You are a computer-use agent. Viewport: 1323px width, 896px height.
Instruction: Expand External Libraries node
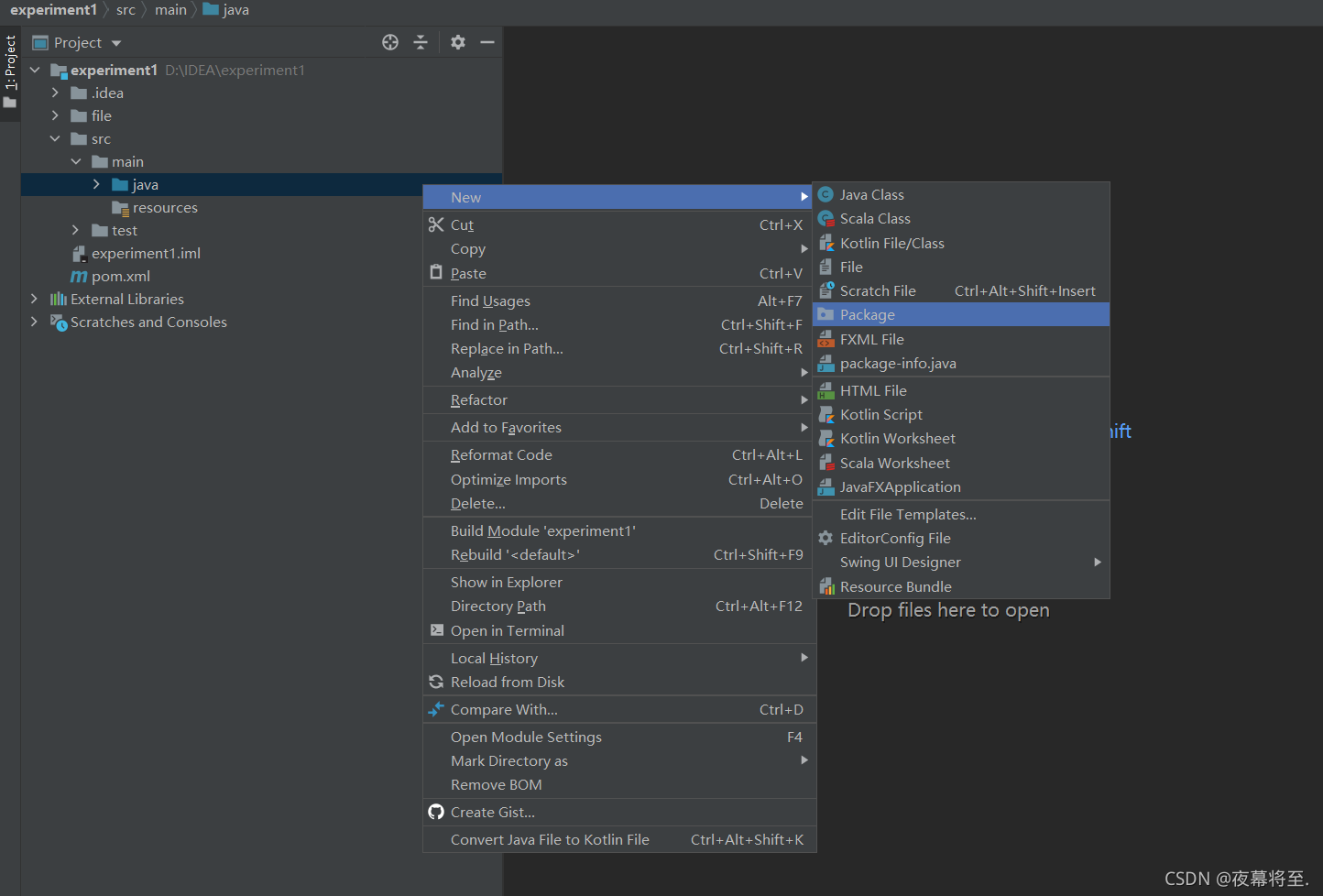point(35,299)
